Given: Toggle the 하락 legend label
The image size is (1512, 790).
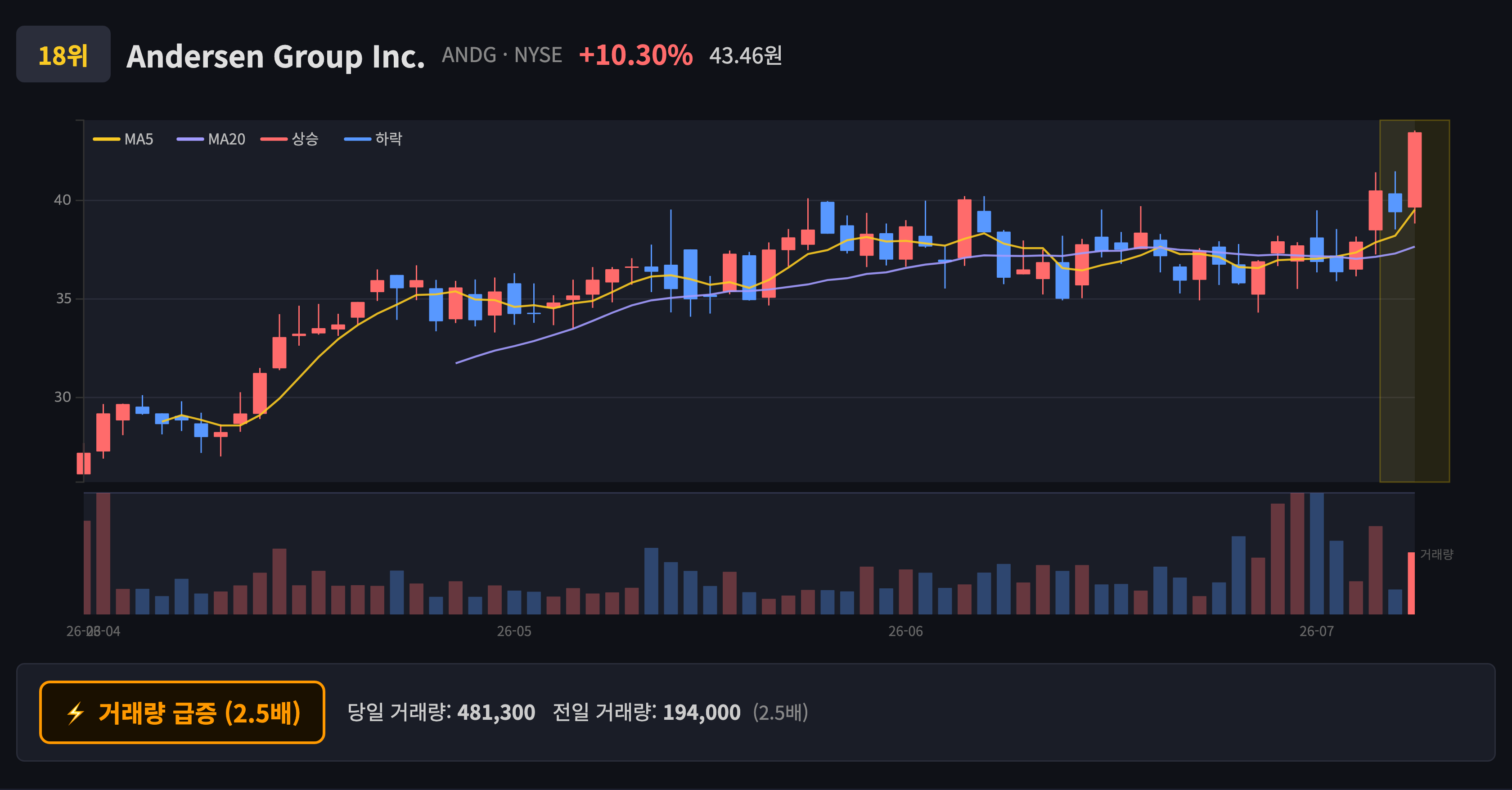Looking at the screenshot, I should click(388, 139).
